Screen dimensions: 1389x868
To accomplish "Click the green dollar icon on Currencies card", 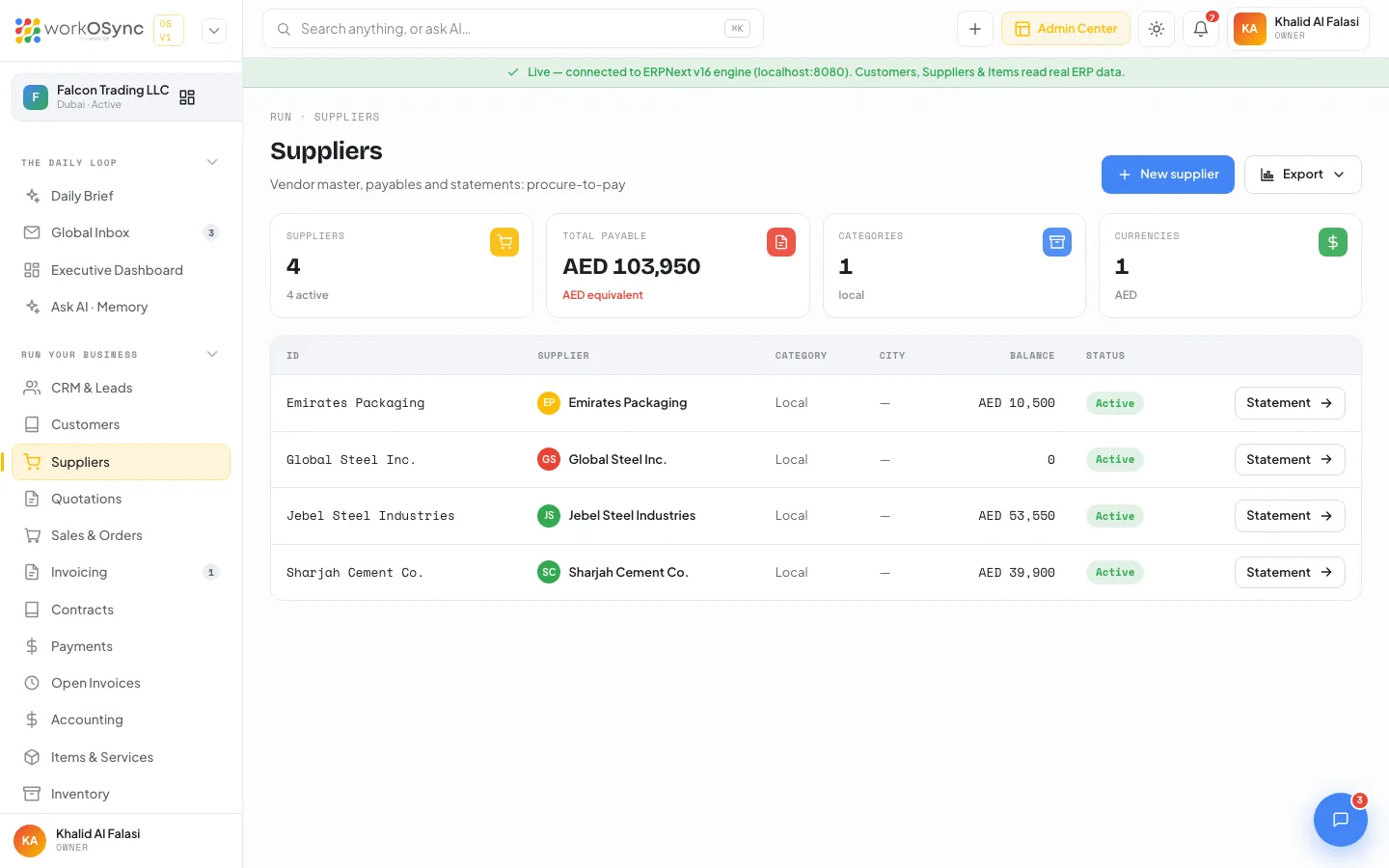I will [1333, 242].
